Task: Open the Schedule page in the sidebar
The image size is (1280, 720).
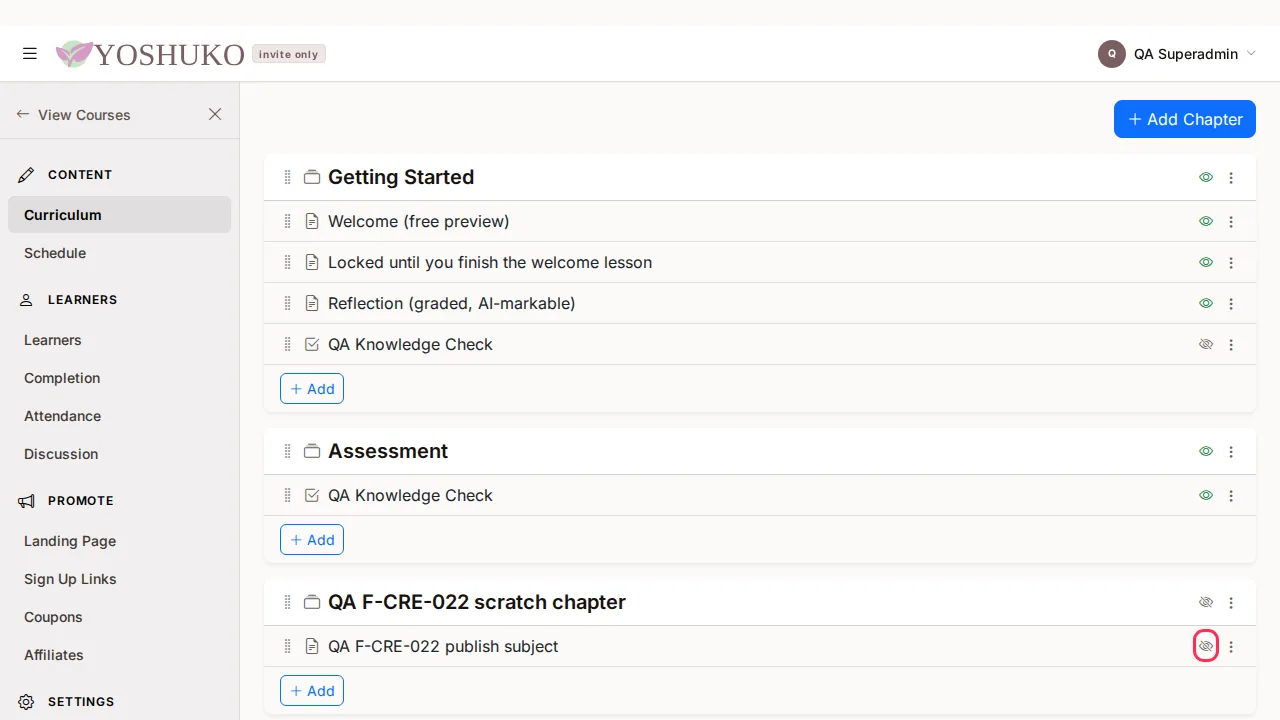Action: pos(119,253)
